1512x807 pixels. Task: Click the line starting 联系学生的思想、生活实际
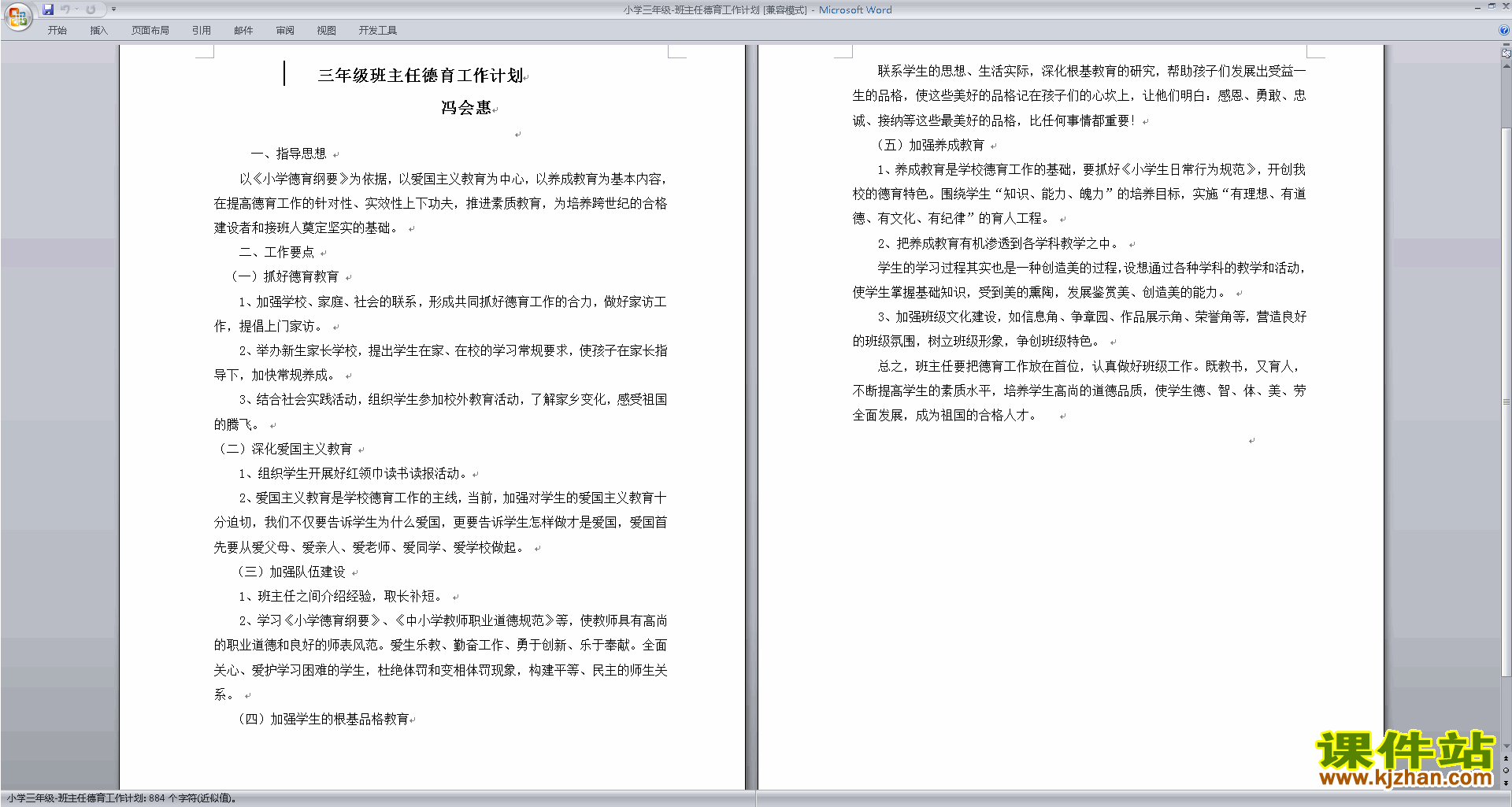pos(1091,71)
